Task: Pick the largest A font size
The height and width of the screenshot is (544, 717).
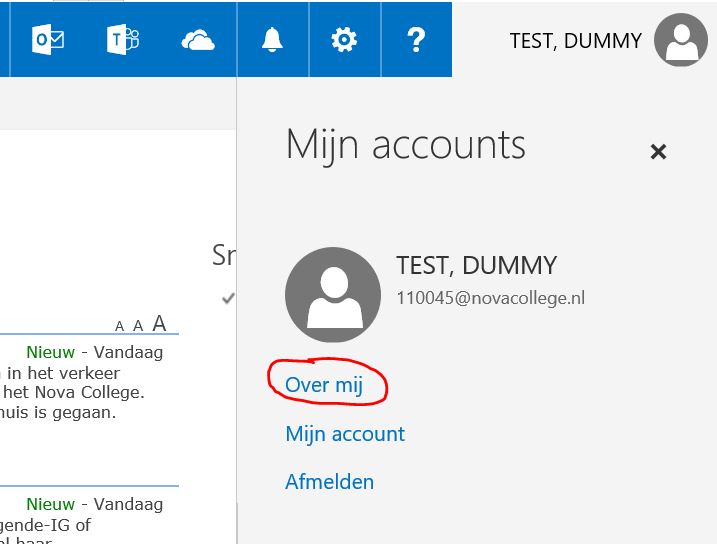Action: coord(158,323)
